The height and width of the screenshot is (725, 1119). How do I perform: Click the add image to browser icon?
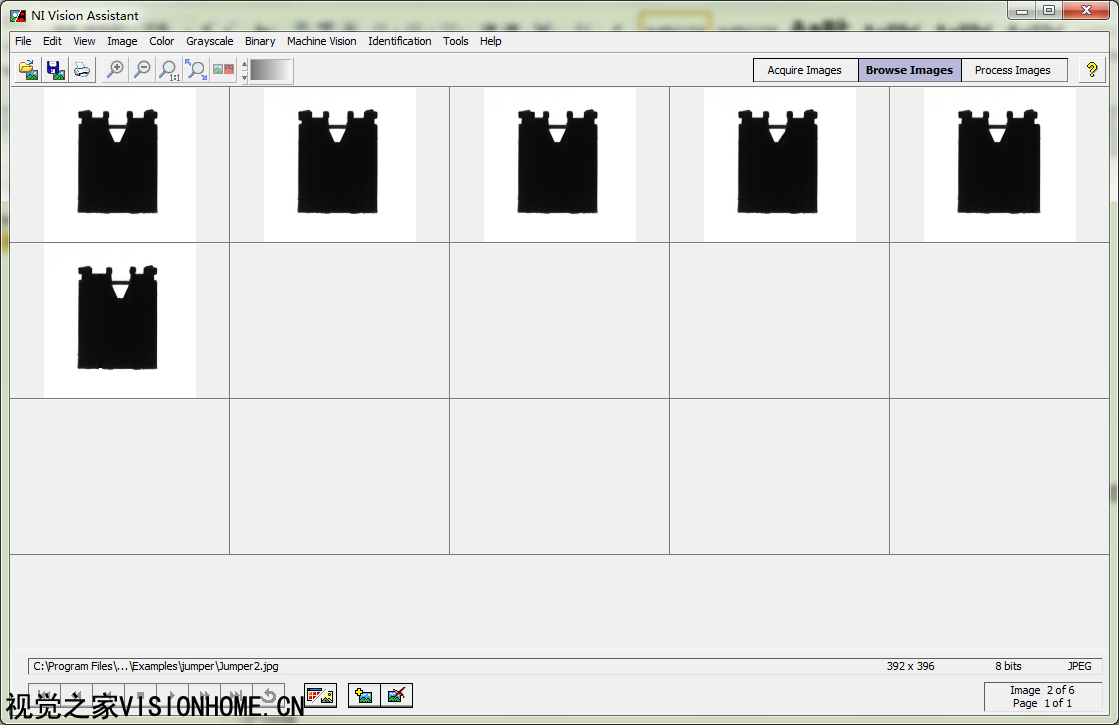[364, 695]
